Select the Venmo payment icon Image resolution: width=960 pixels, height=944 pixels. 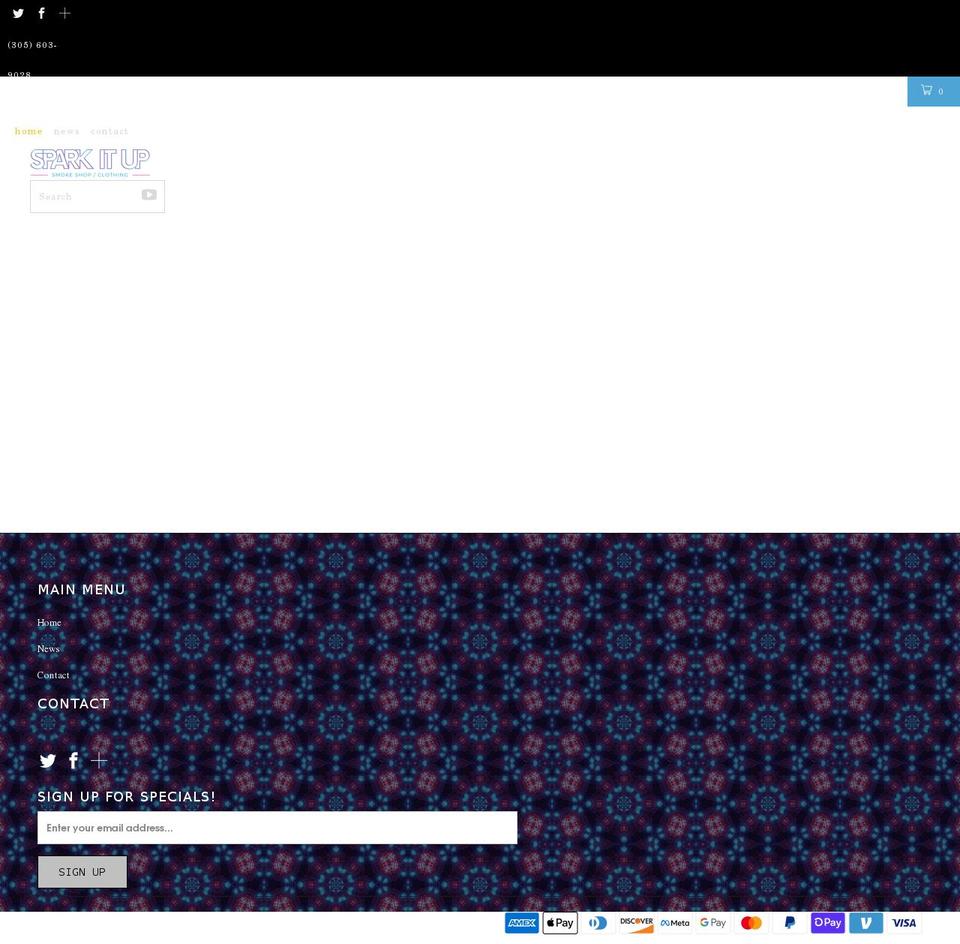[865, 922]
